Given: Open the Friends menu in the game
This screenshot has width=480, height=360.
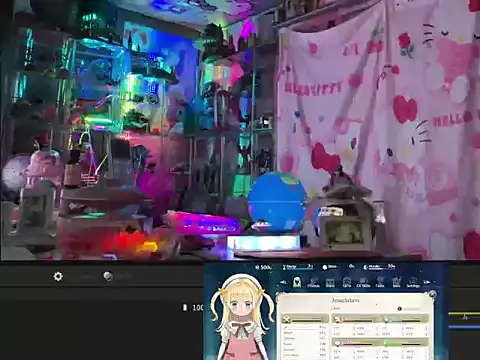Looking at the screenshot, I should coord(313,283).
